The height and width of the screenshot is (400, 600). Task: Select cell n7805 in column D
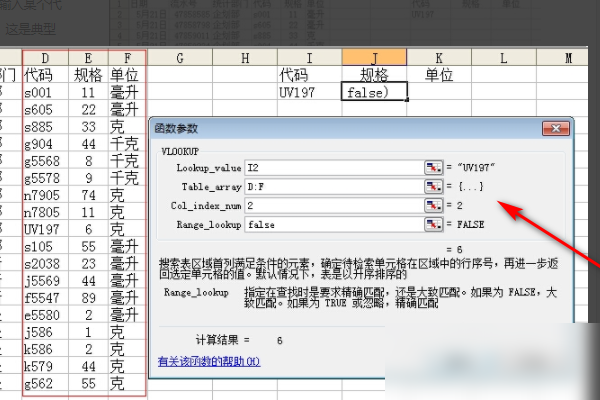coord(45,212)
